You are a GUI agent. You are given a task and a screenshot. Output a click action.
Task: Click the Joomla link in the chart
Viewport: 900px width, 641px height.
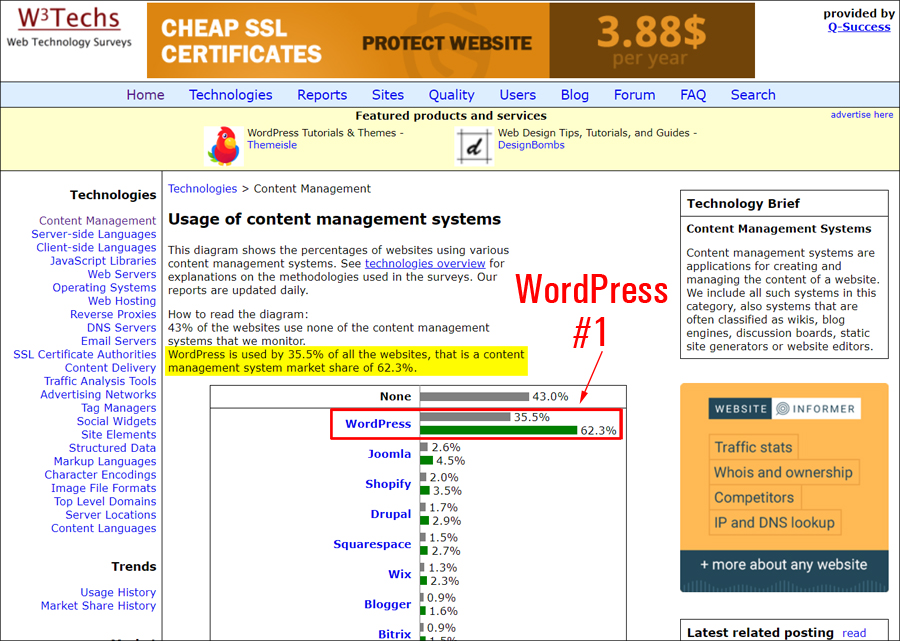(x=390, y=454)
